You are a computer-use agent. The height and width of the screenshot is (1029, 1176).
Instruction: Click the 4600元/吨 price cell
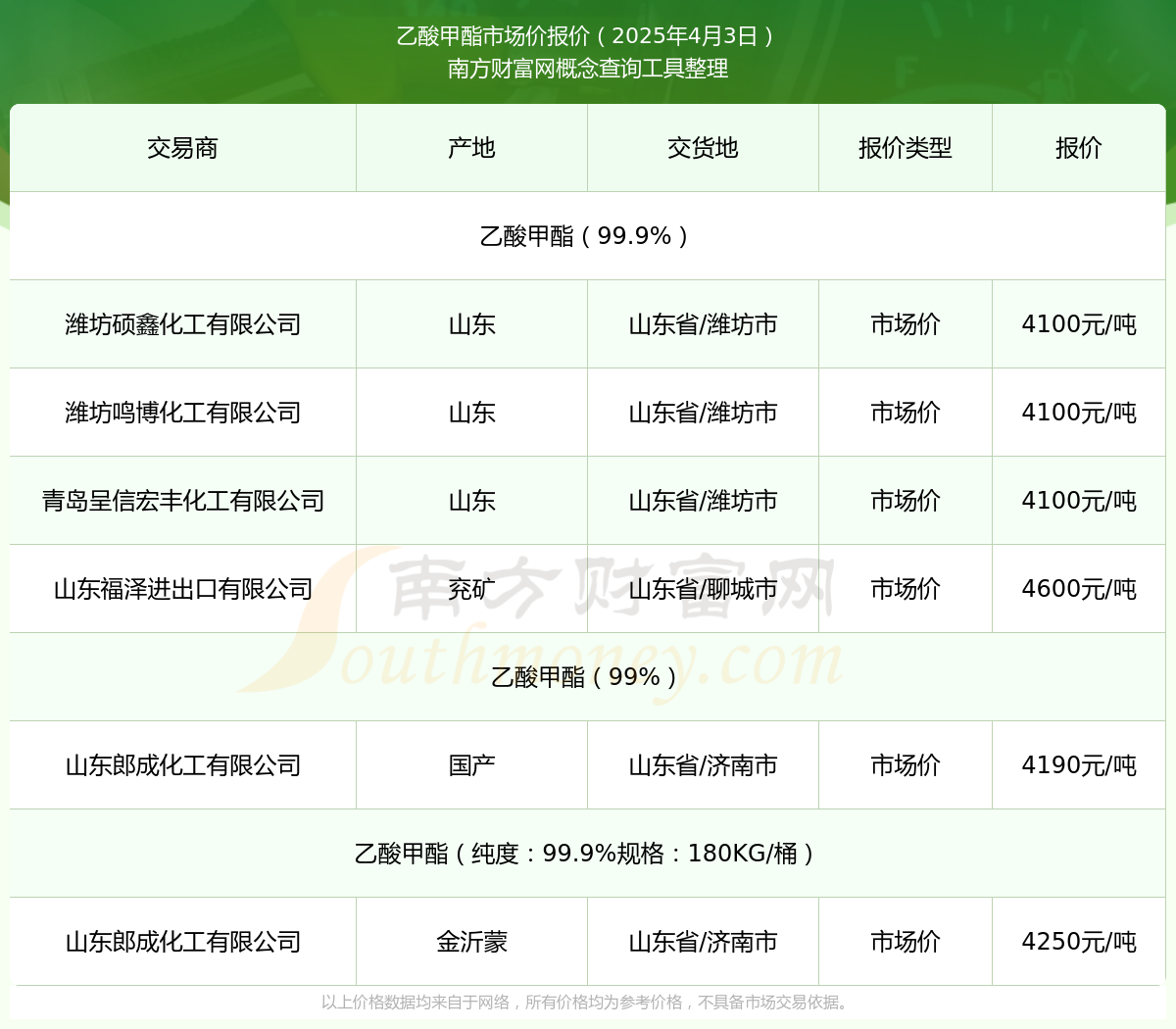point(1079,589)
